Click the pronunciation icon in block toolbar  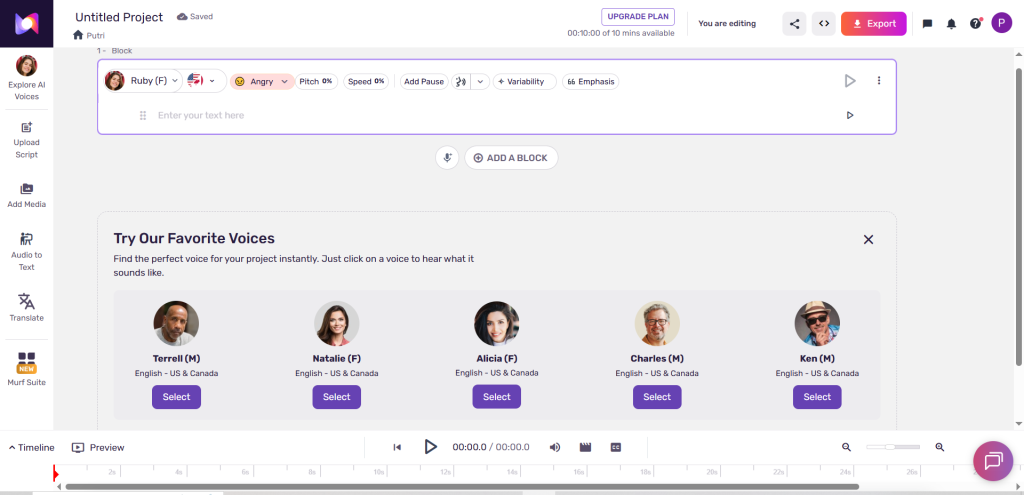point(461,82)
